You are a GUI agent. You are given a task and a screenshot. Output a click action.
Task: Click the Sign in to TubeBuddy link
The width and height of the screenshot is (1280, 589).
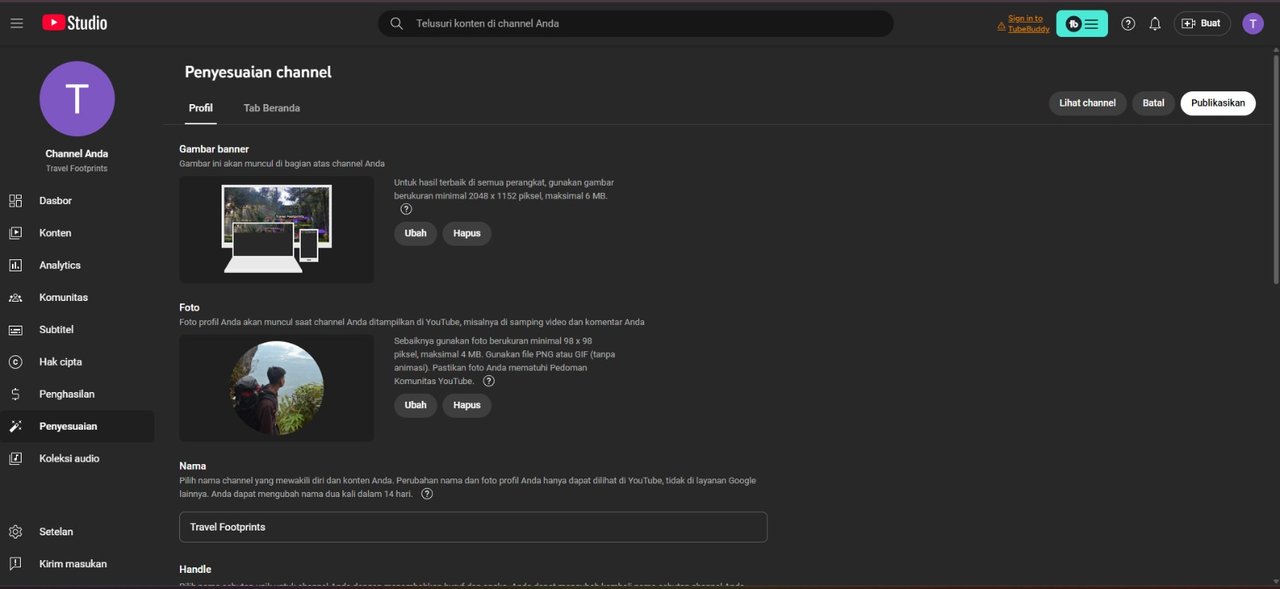(1026, 23)
